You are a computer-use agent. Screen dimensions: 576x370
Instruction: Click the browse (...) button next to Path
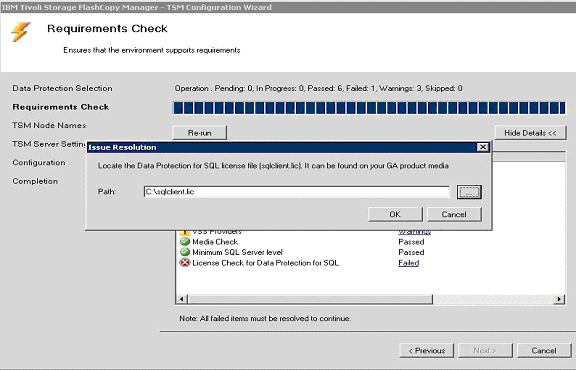coord(469,192)
